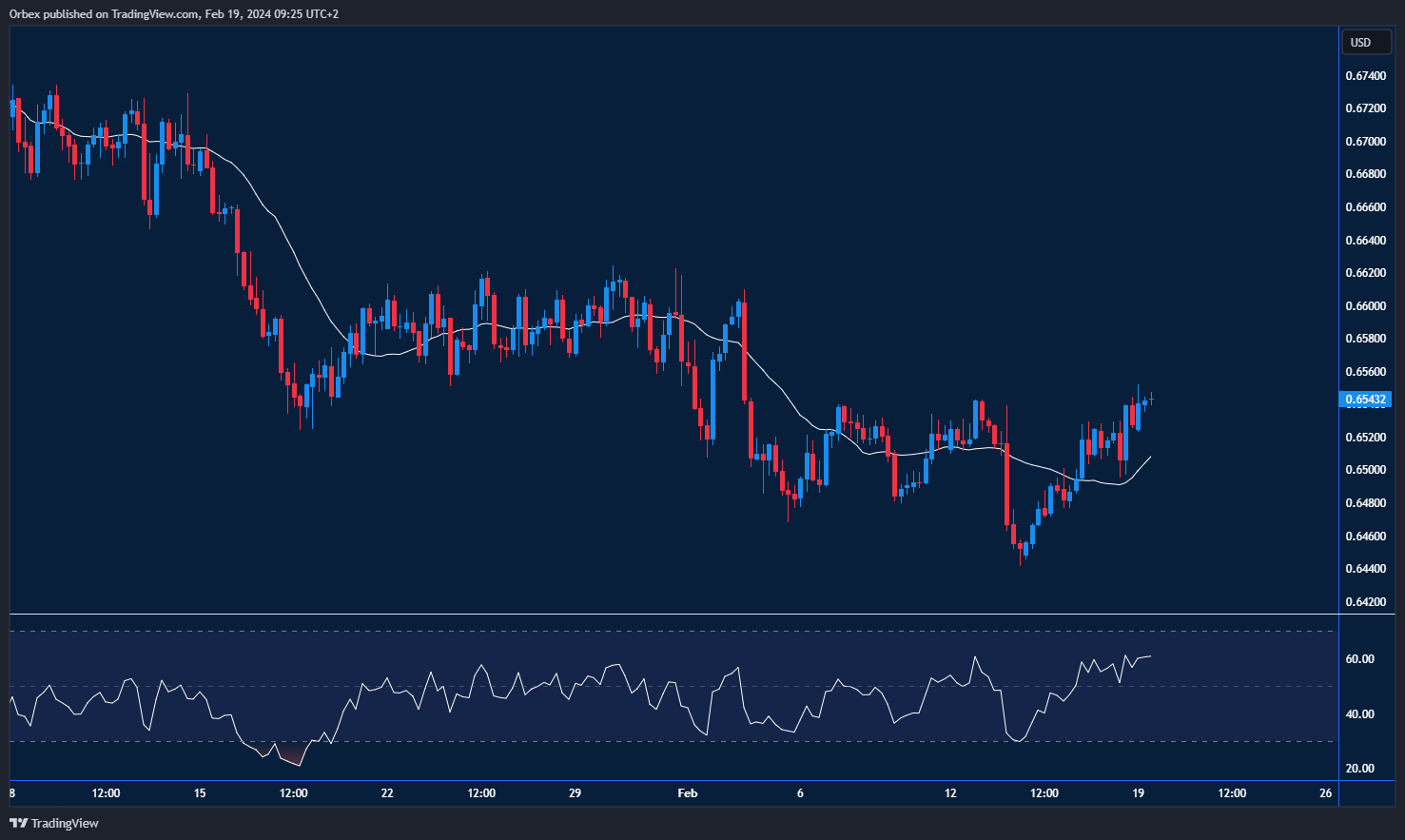Click date 6 on the time axis

[x=800, y=793]
